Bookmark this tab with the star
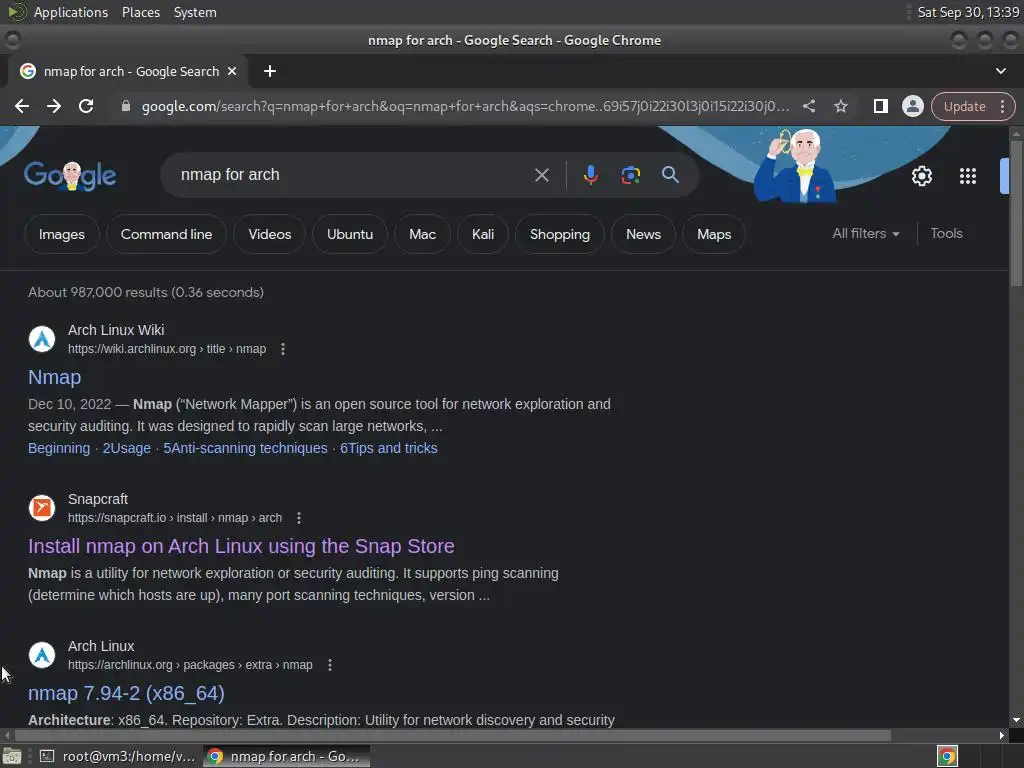 click(x=840, y=106)
